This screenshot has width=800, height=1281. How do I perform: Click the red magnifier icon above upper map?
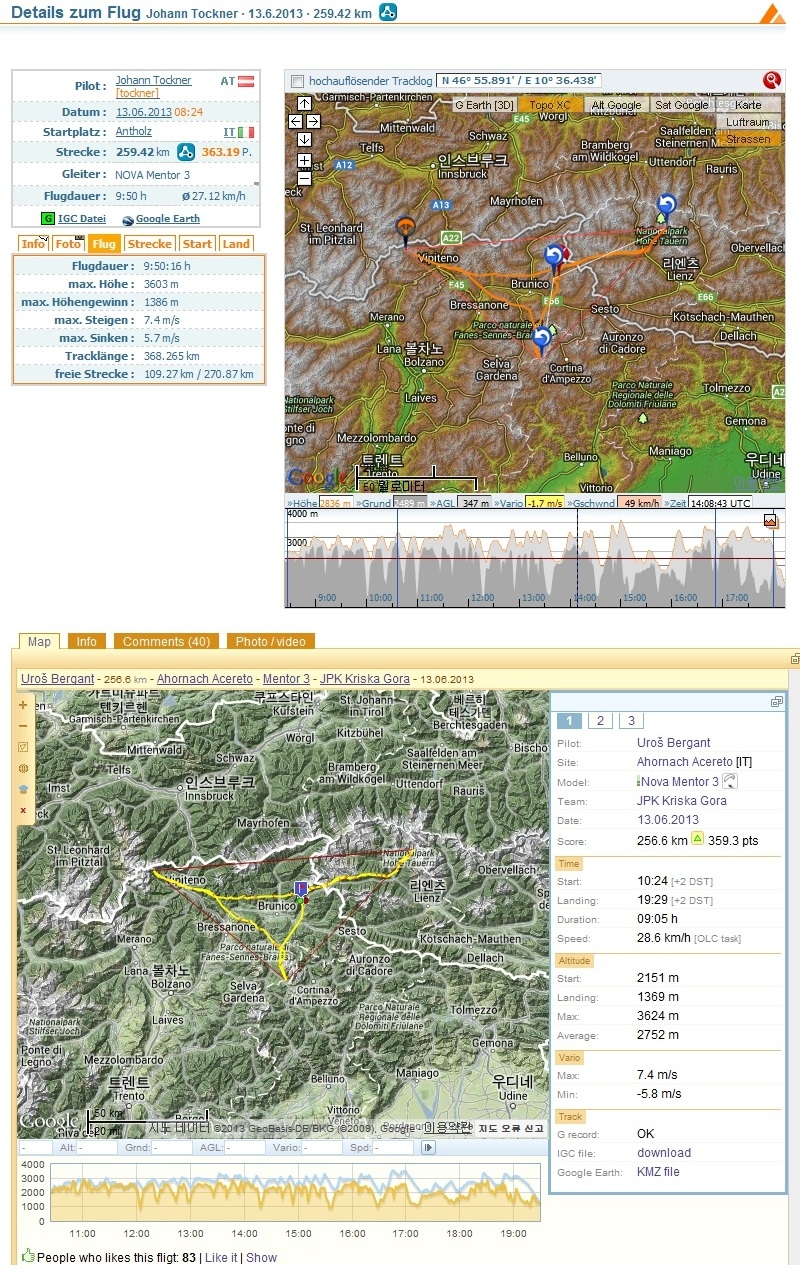point(771,80)
